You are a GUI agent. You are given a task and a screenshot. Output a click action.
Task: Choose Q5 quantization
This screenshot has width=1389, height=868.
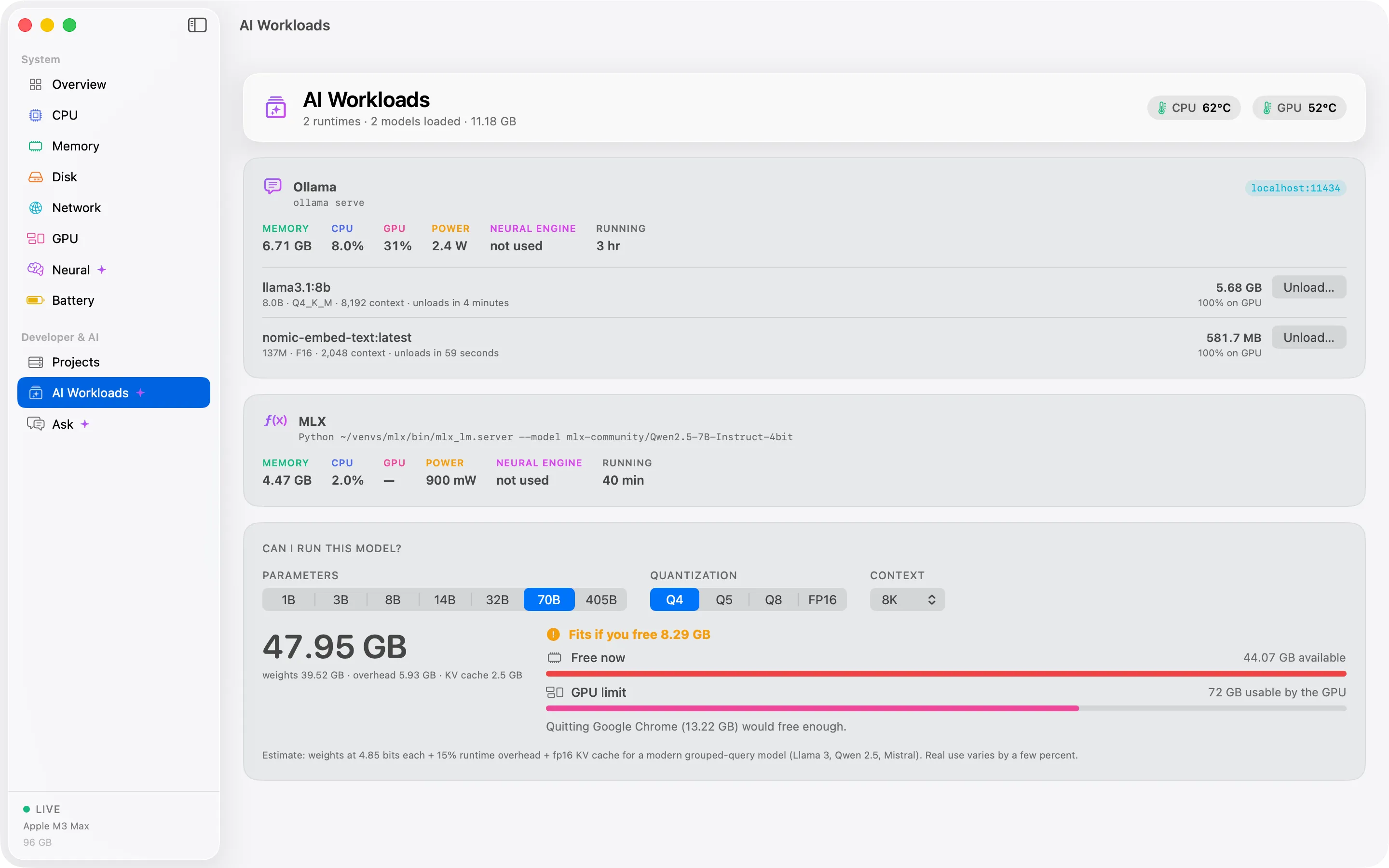(724, 599)
